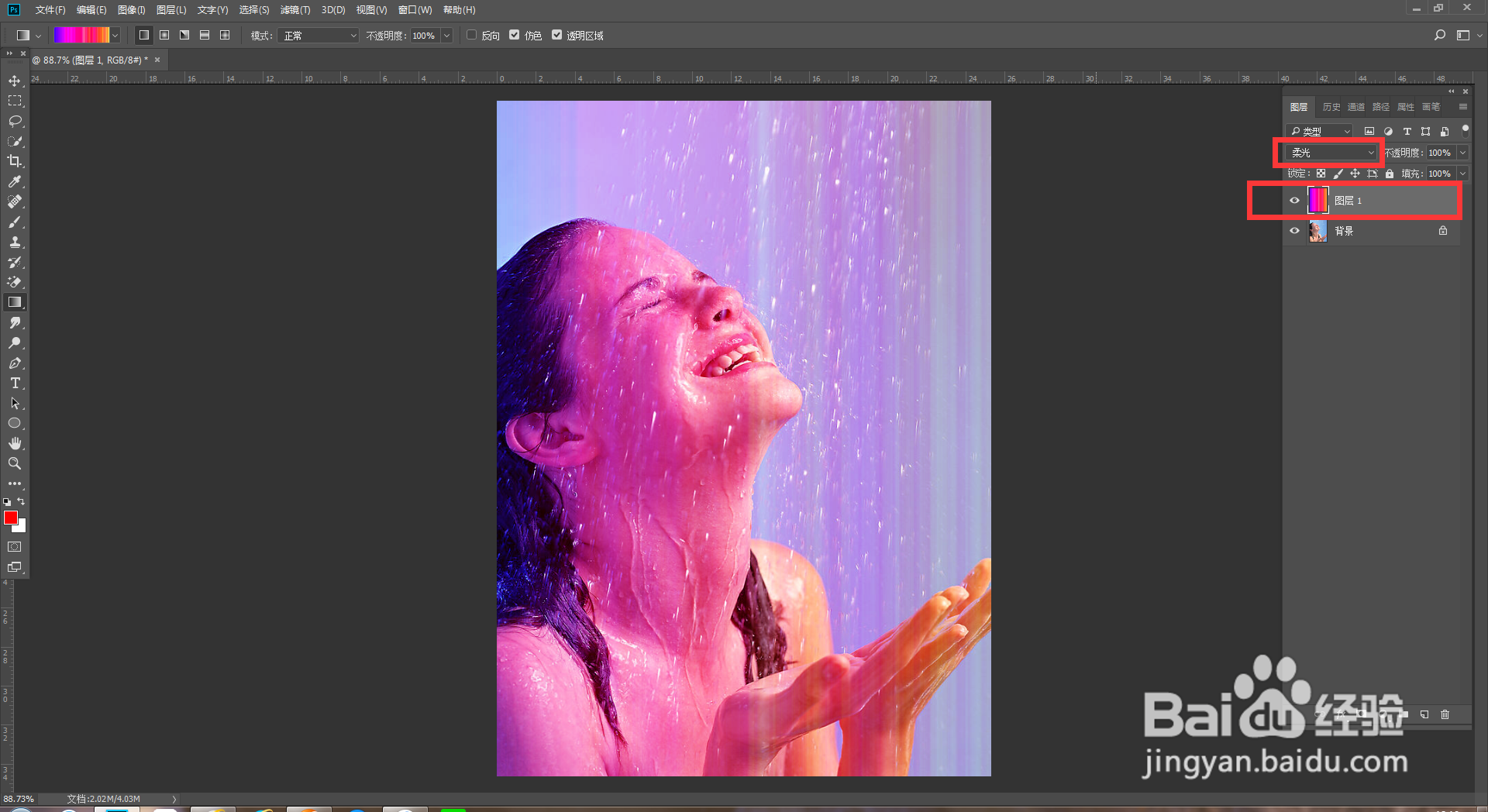Switch to the 历史 history tab

tap(1331, 107)
